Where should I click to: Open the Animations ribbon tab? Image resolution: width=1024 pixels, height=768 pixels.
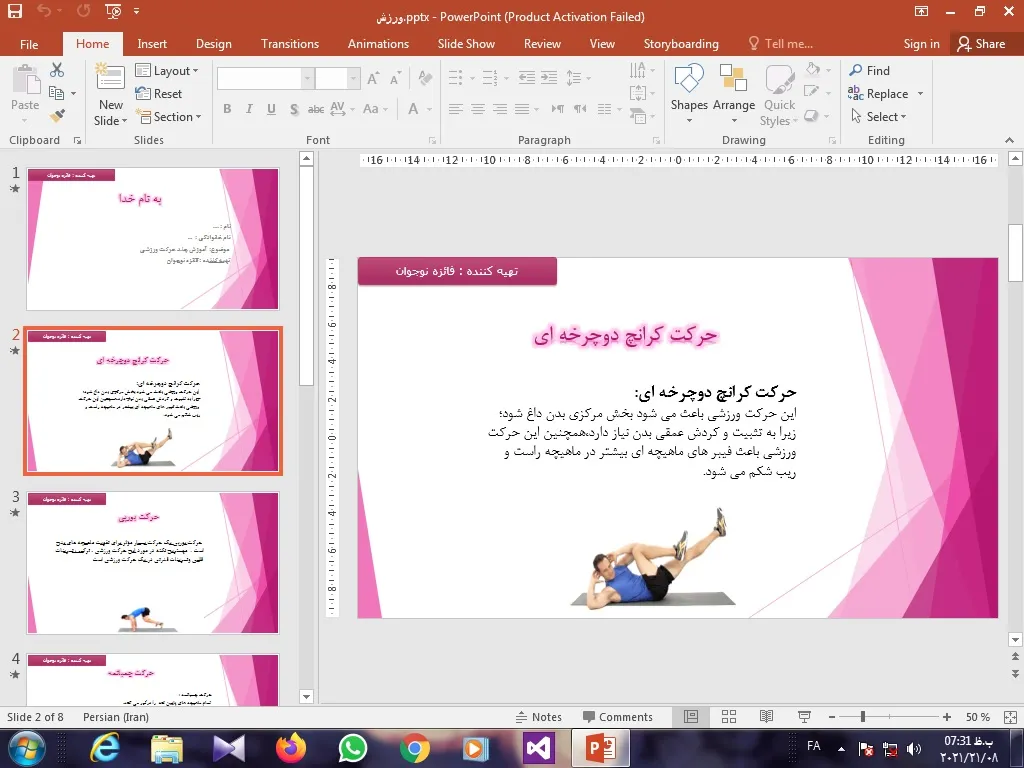point(378,44)
